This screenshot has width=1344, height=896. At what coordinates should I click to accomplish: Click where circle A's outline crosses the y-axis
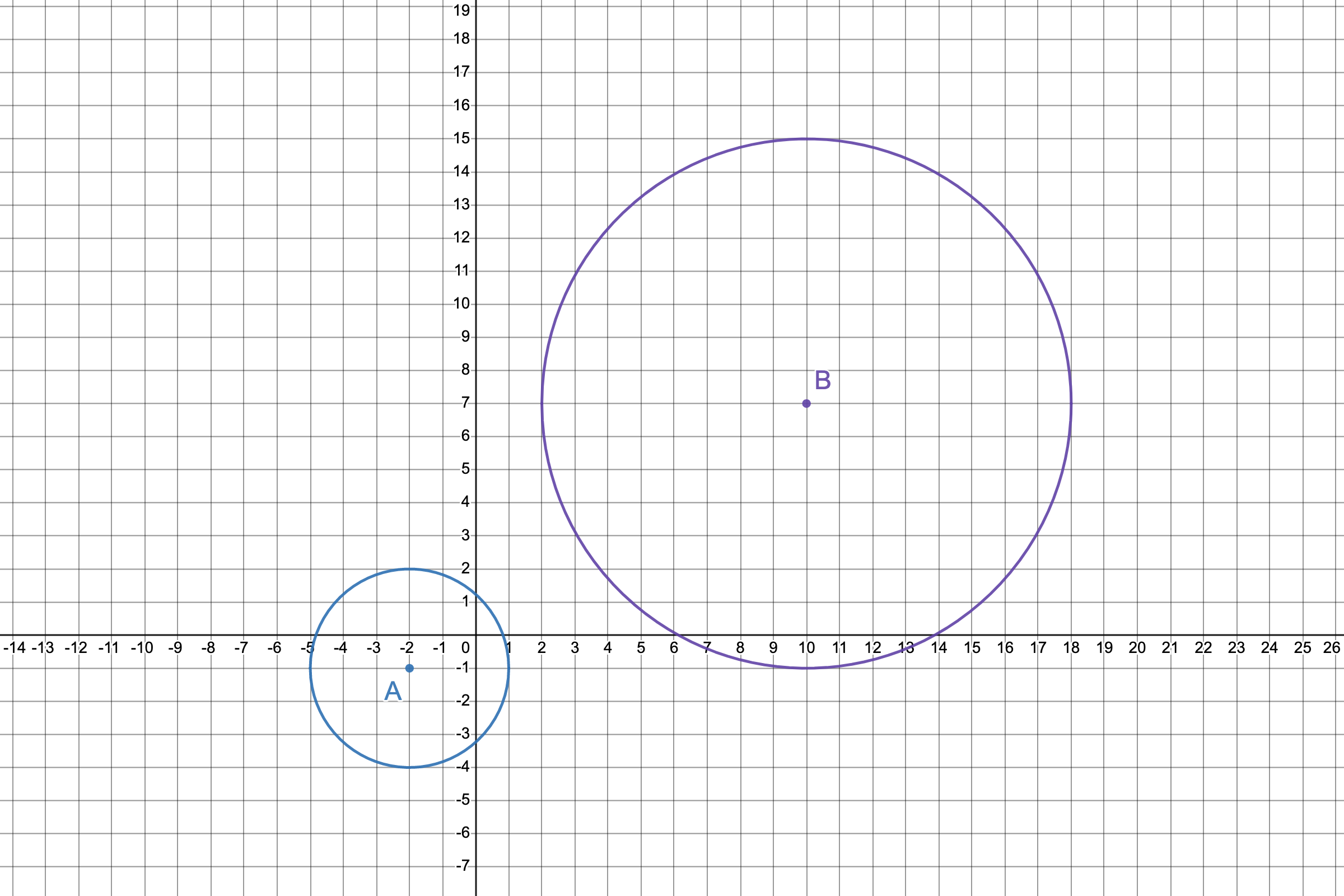[475, 592]
